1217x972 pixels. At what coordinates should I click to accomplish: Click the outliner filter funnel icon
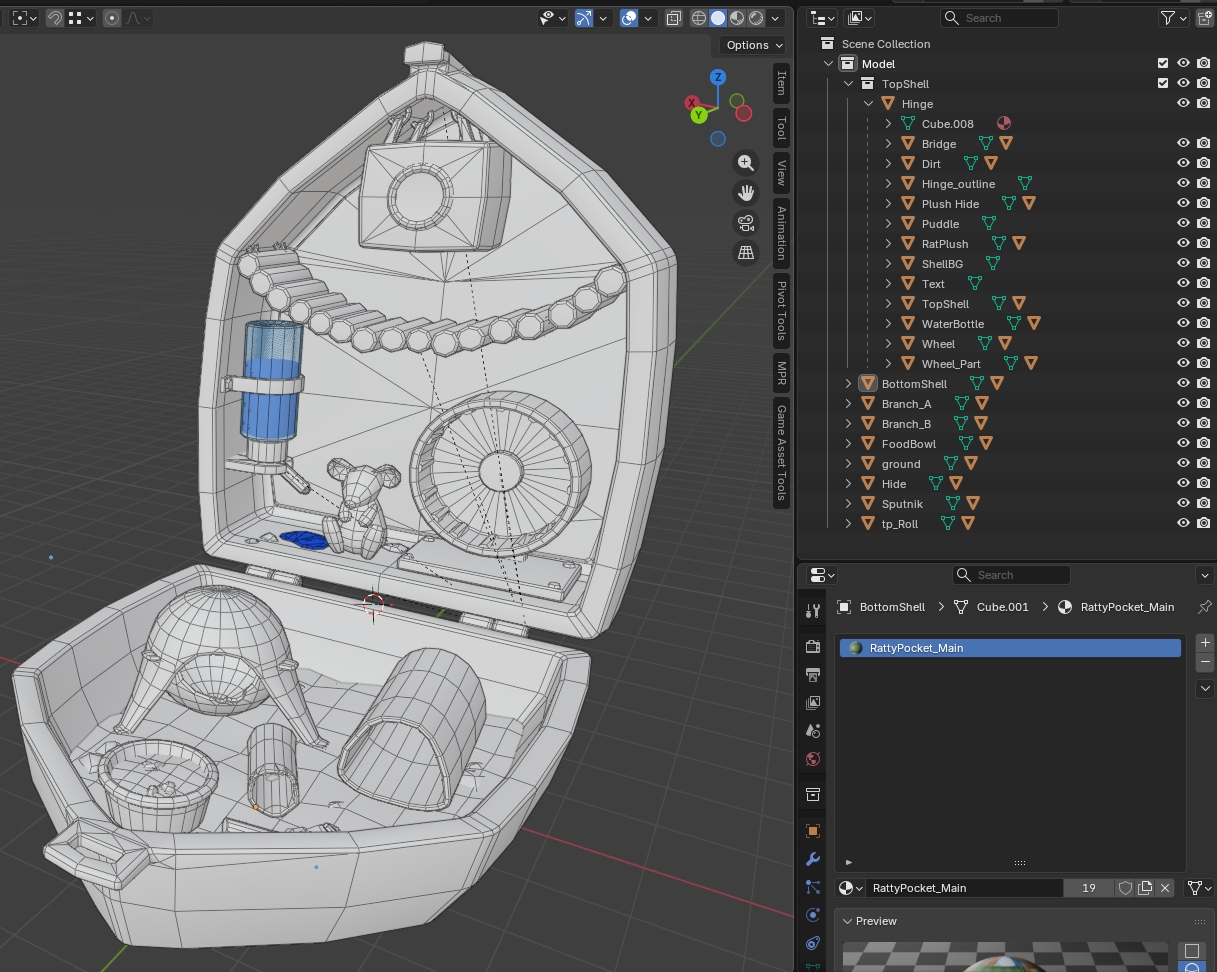(x=1167, y=18)
